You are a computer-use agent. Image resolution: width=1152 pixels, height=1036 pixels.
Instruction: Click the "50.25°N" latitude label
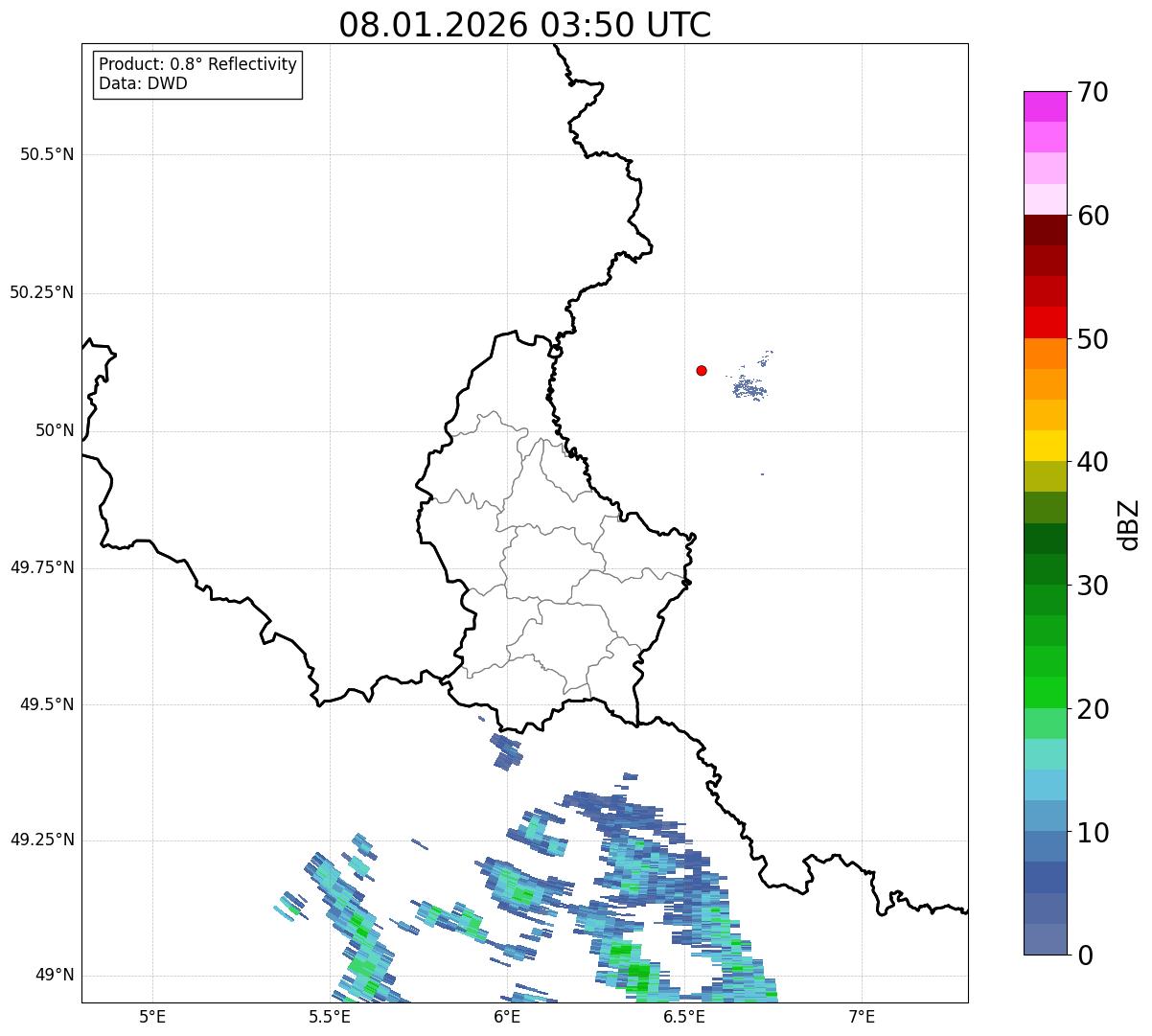[41, 292]
